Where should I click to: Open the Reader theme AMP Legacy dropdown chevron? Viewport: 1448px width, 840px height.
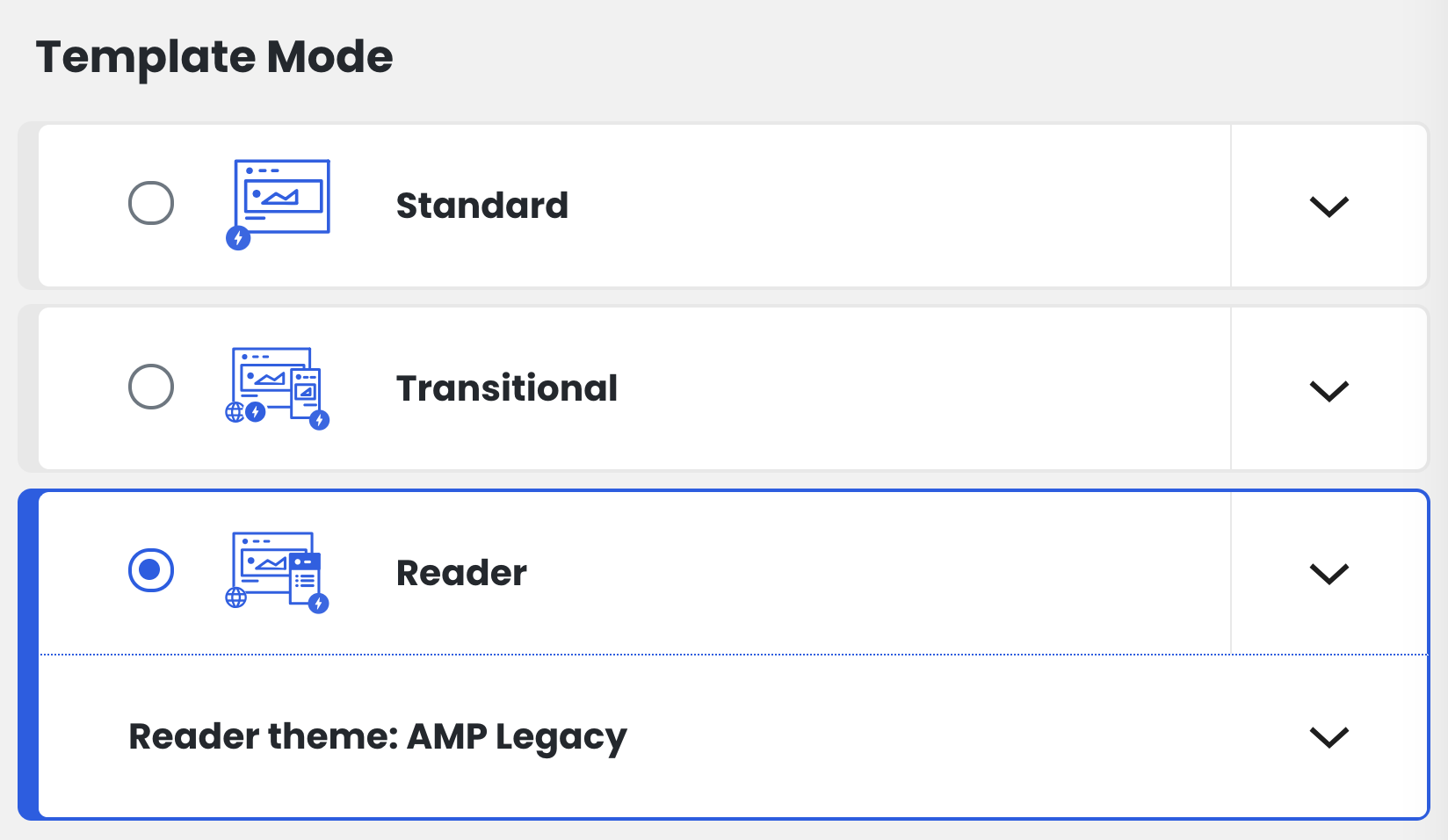(x=1329, y=737)
